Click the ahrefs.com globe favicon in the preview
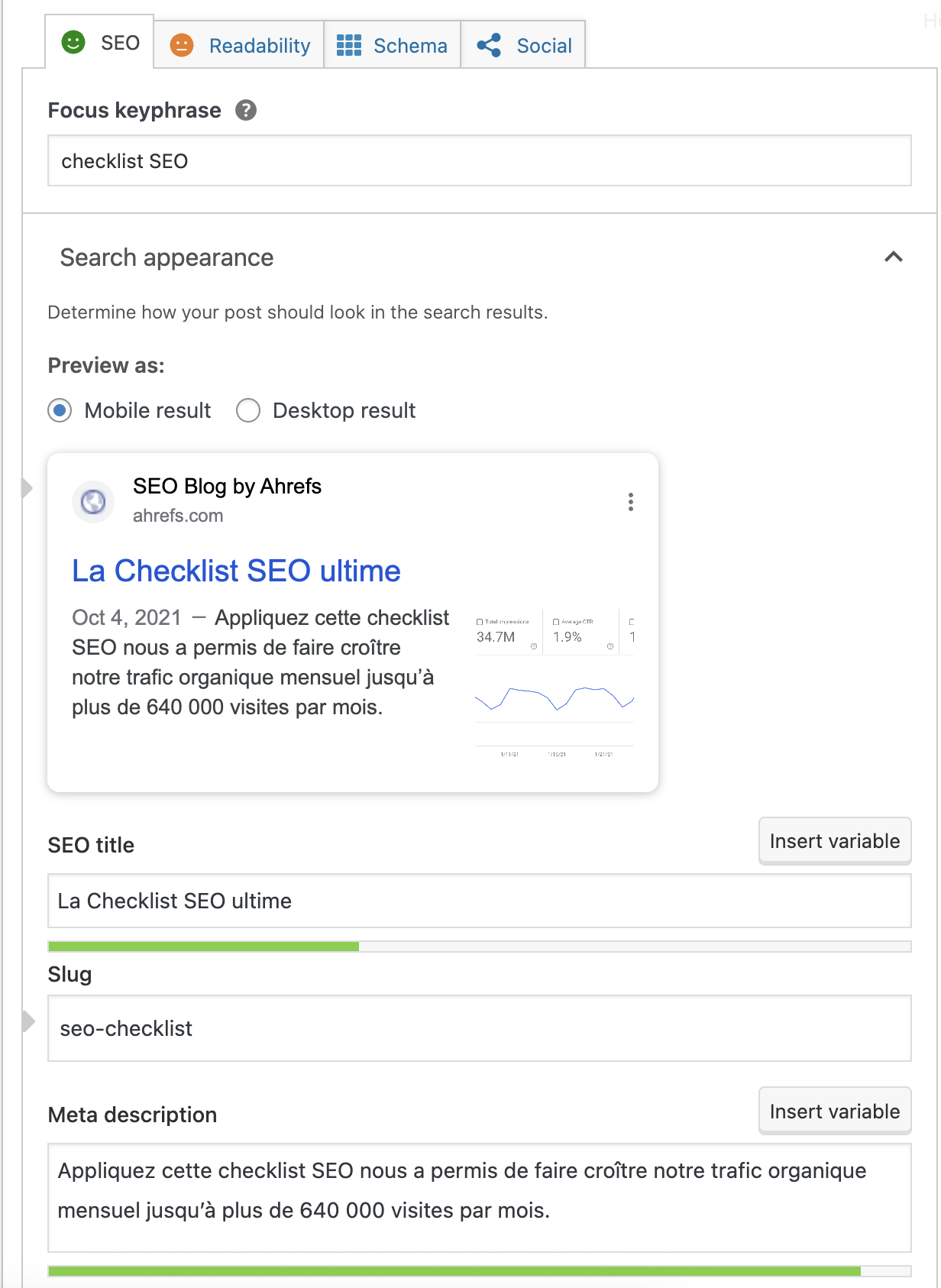Viewport: 941px width, 1288px height. [92, 502]
